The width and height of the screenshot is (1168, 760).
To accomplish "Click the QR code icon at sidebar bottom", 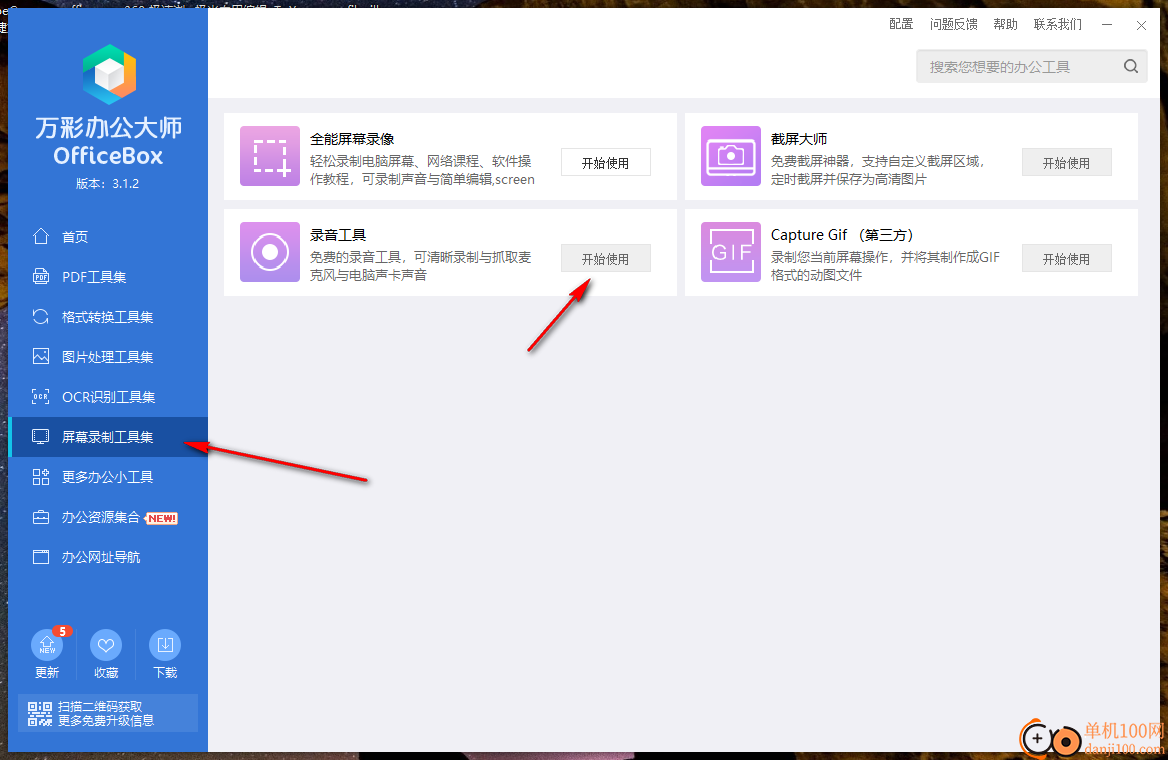I will pos(40,714).
